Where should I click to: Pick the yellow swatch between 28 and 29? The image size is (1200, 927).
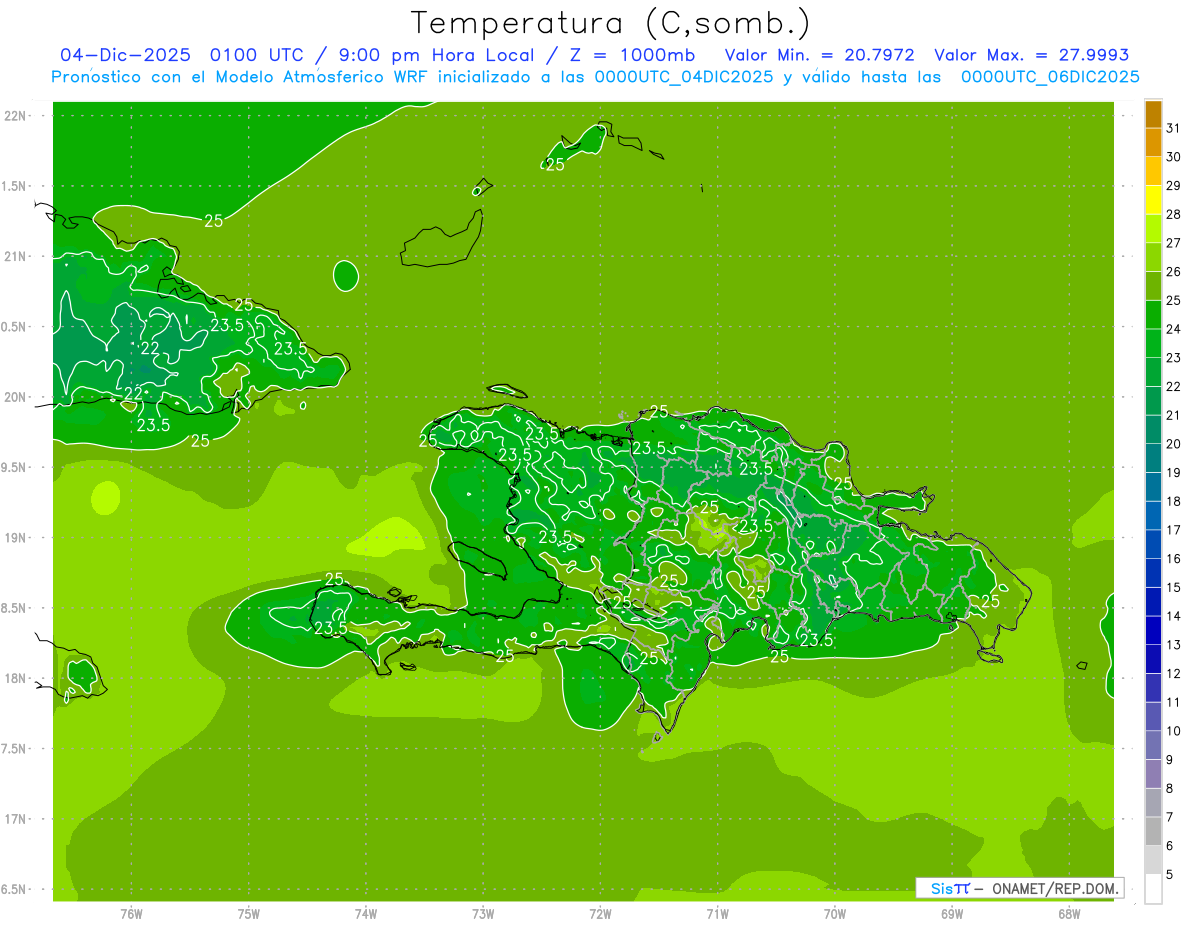point(1153,200)
